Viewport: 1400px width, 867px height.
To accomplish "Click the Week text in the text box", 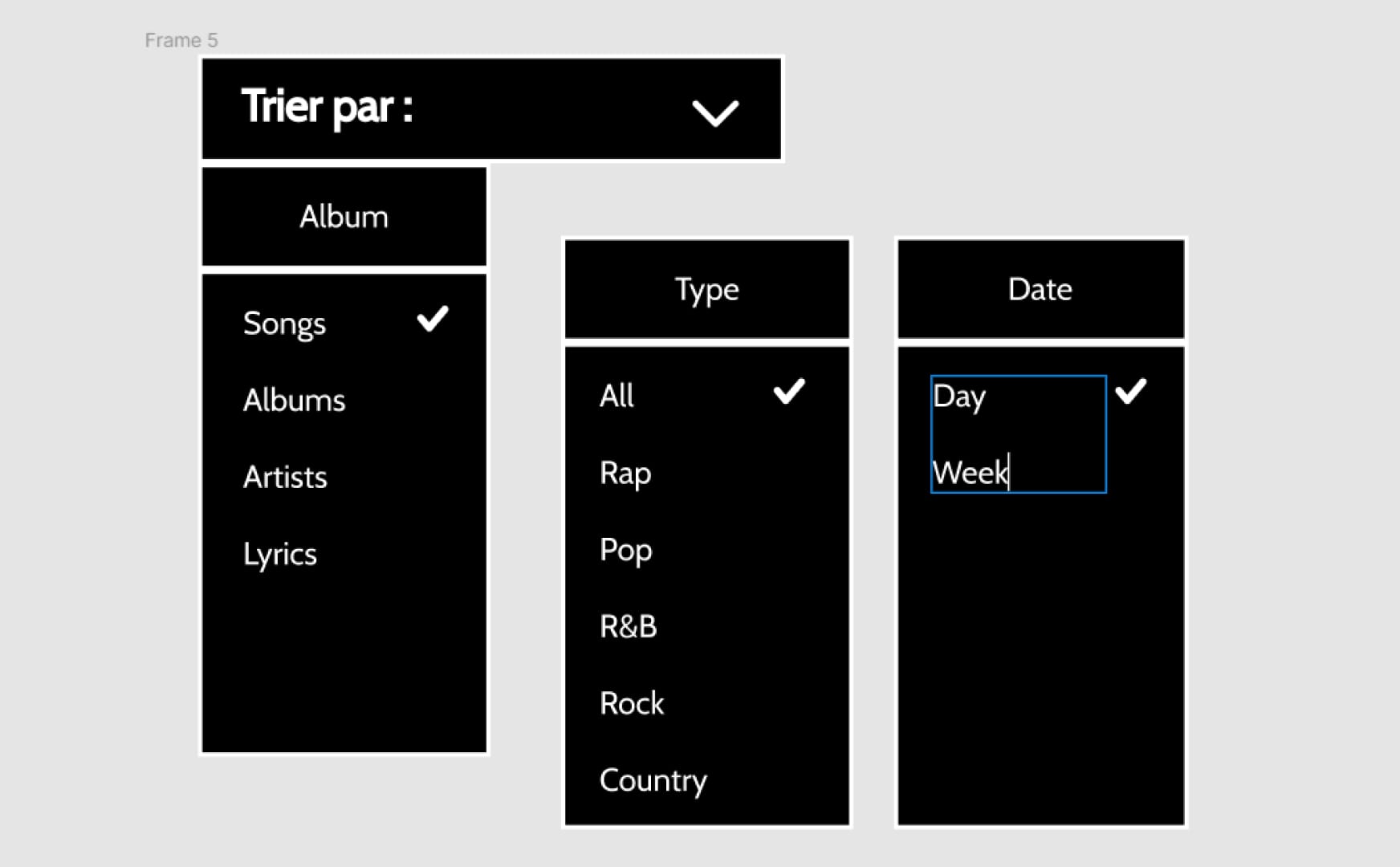I will (x=971, y=473).
